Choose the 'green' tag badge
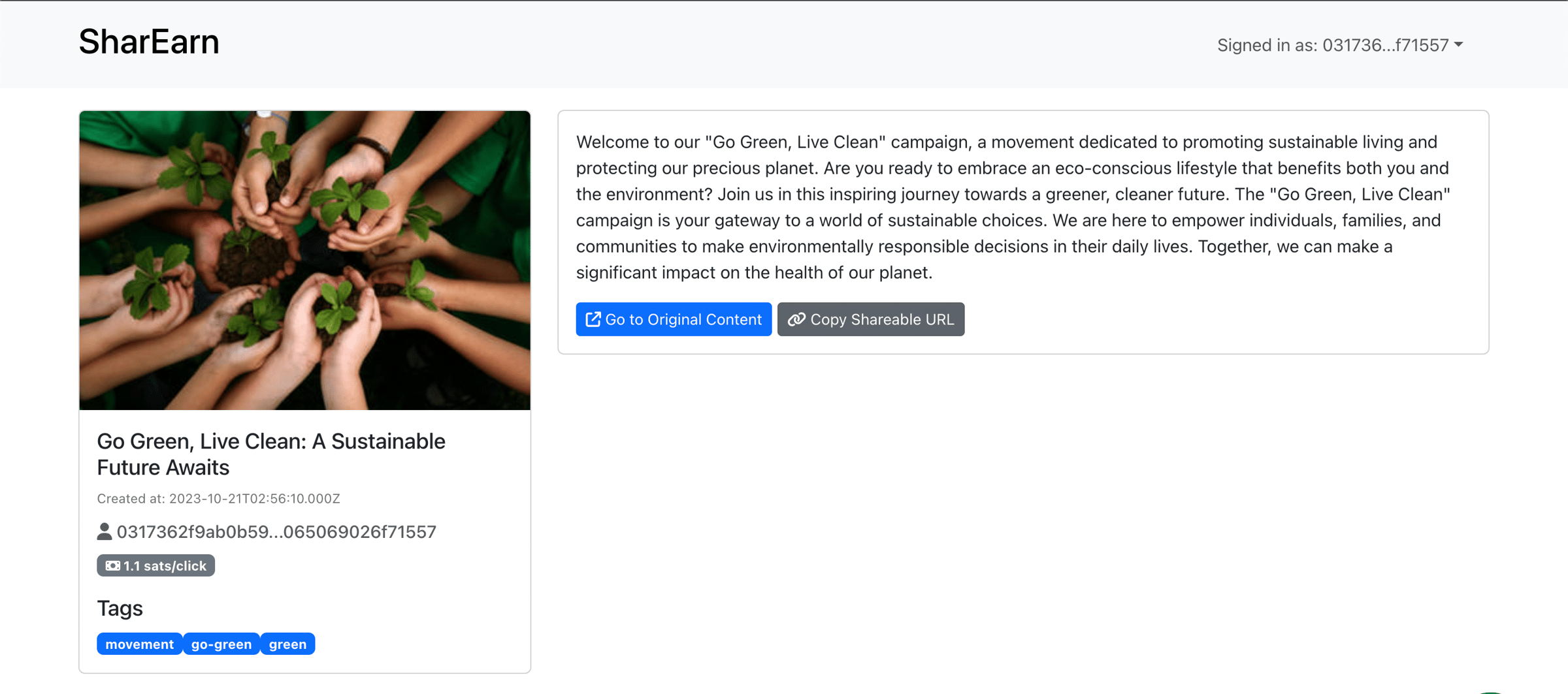Image resolution: width=1568 pixels, height=694 pixels. 287,644
